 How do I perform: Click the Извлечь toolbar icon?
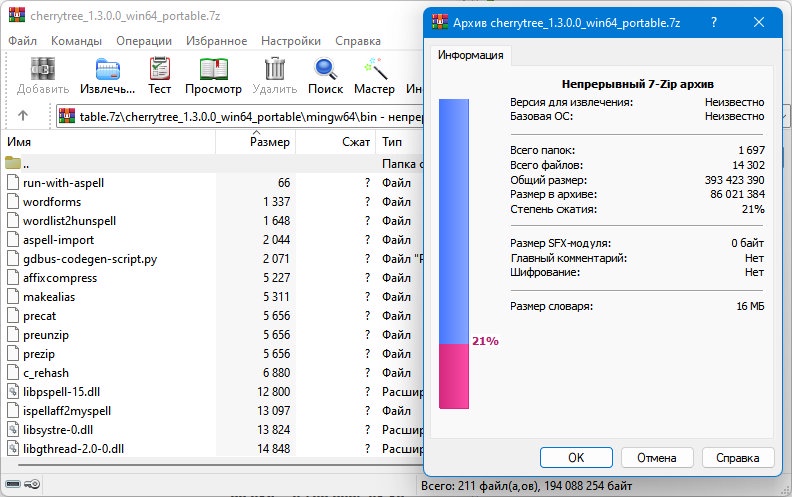108,69
